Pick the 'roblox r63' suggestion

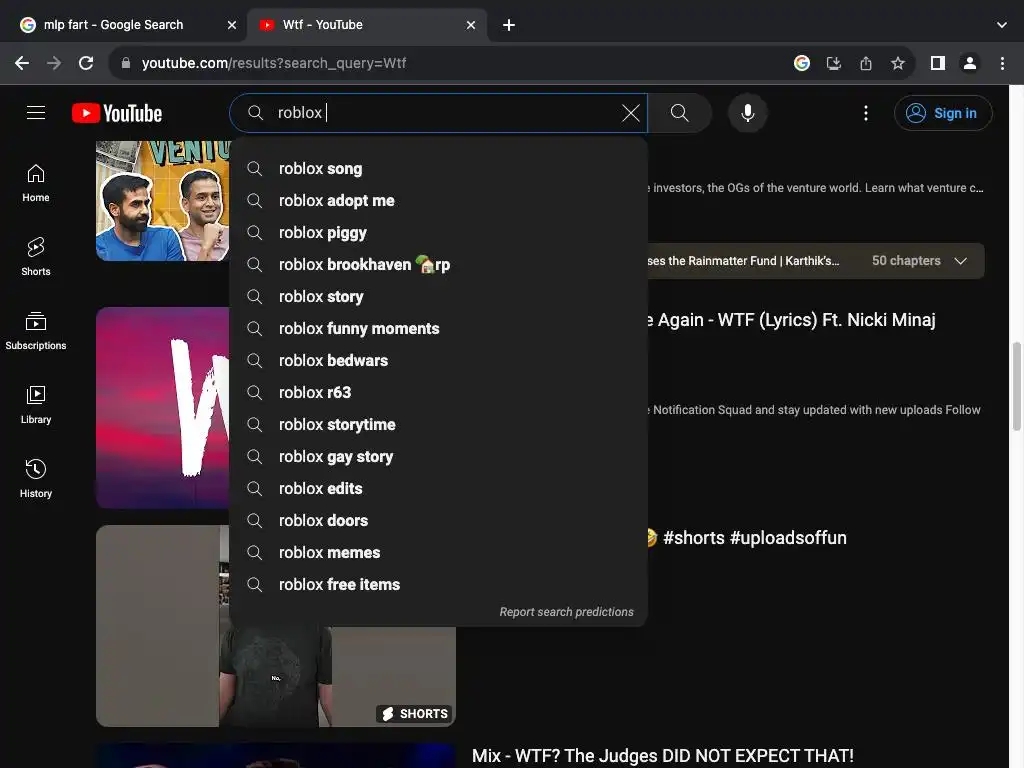coord(438,392)
